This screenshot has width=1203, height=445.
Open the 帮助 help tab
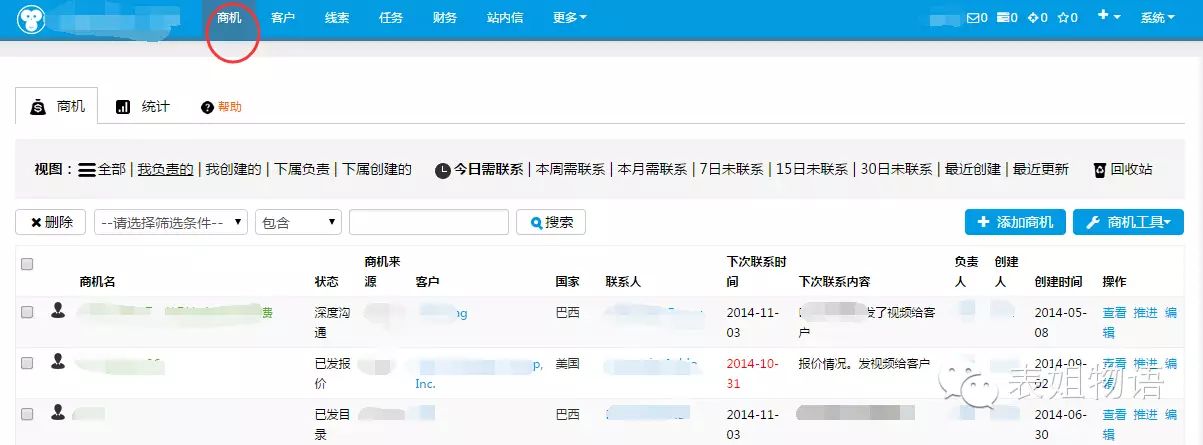tap(221, 107)
